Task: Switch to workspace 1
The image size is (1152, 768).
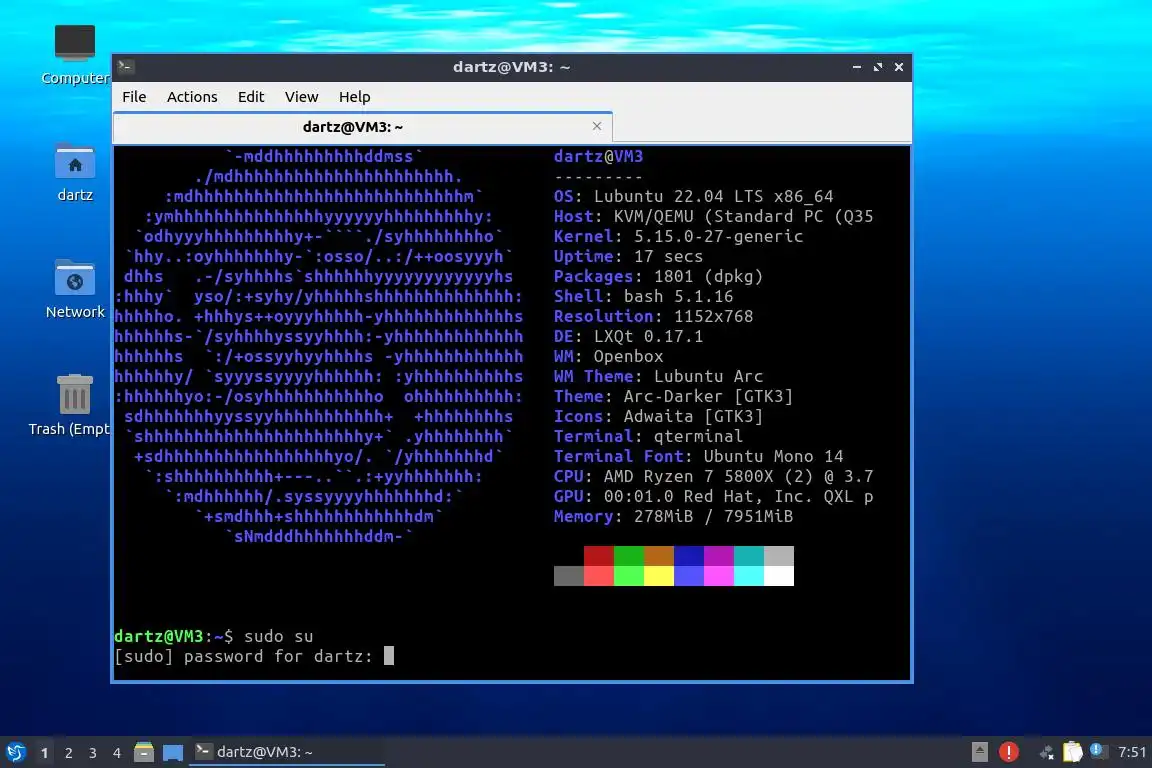Action: 45,753
